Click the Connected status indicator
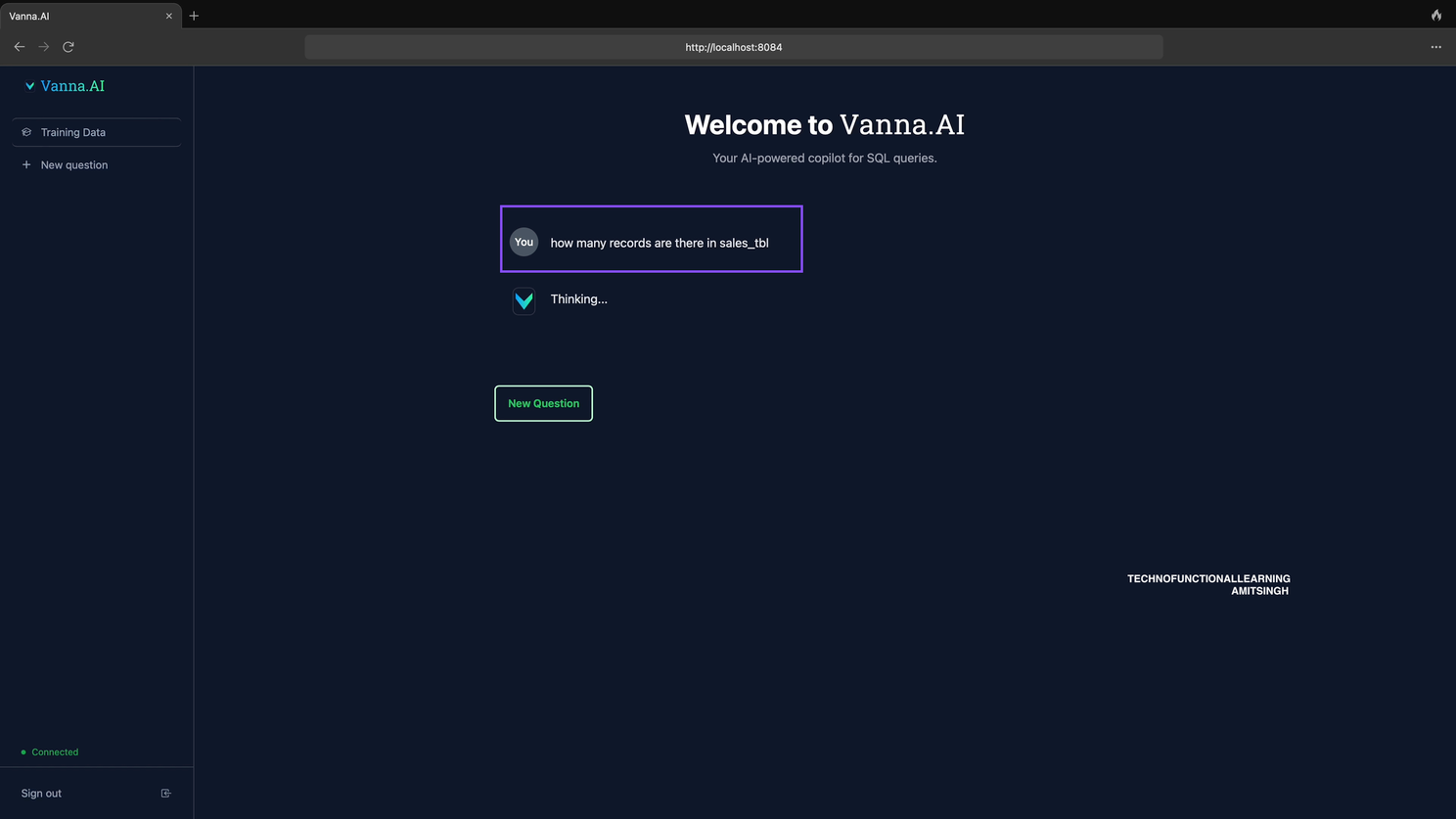 point(50,752)
